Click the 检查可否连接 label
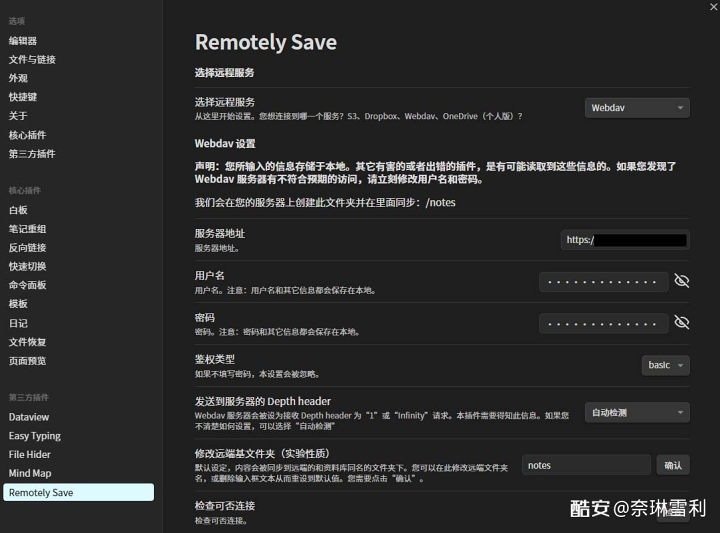 click(x=225, y=505)
